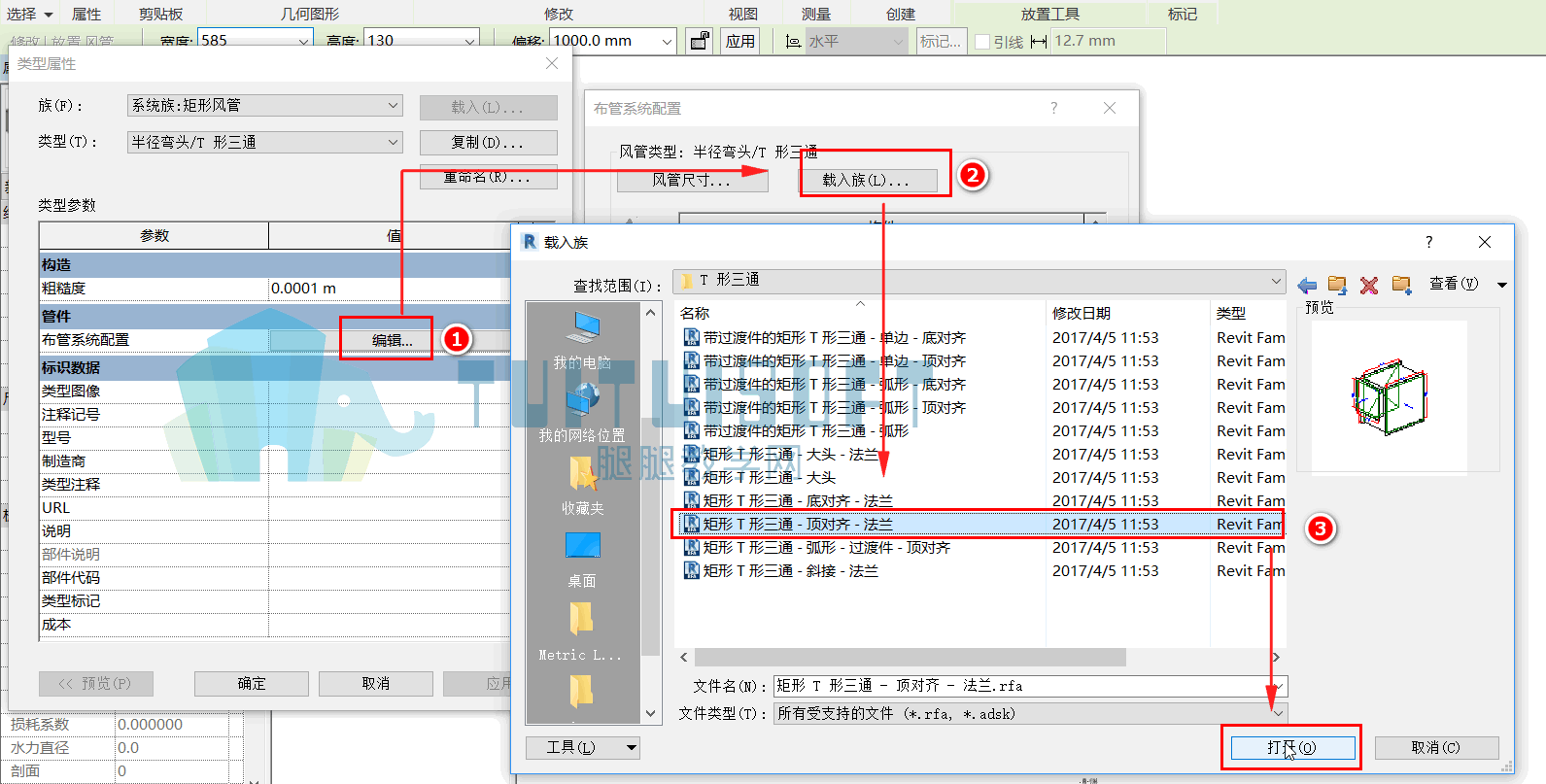This screenshot has height=784, width=1546.
Task: Delete file with the red X icon
Action: point(1369,285)
